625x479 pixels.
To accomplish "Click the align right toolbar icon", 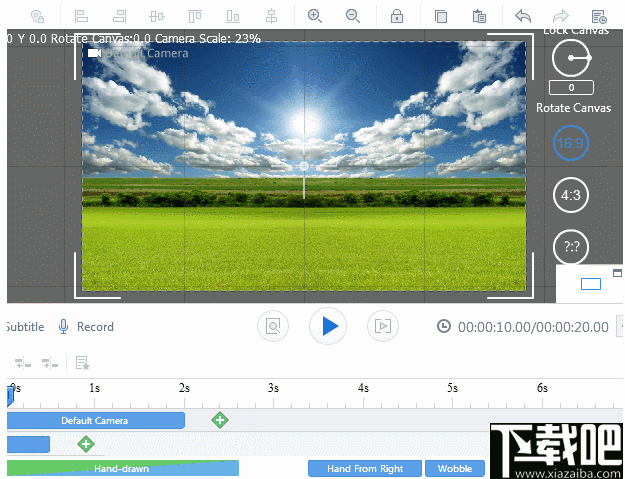I will click(x=119, y=16).
